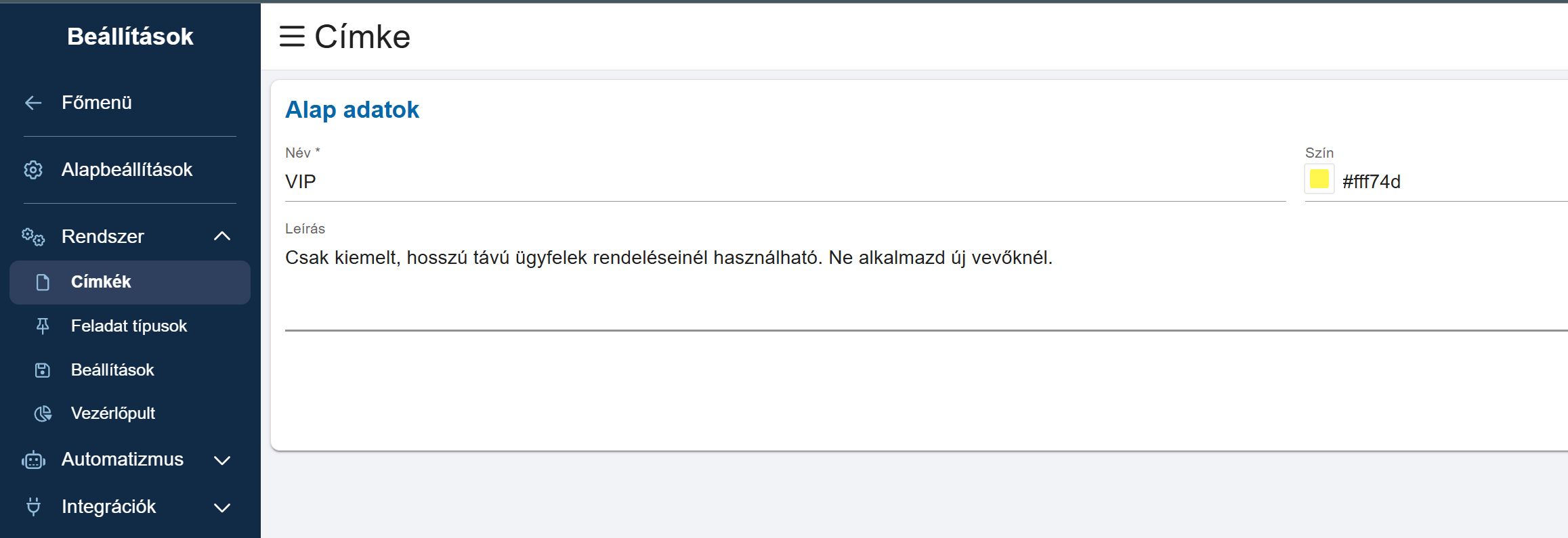Image resolution: width=1568 pixels, height=538 pixels.
Task: Click the back arrow next to Főmenü
Action: click(33, 103)
